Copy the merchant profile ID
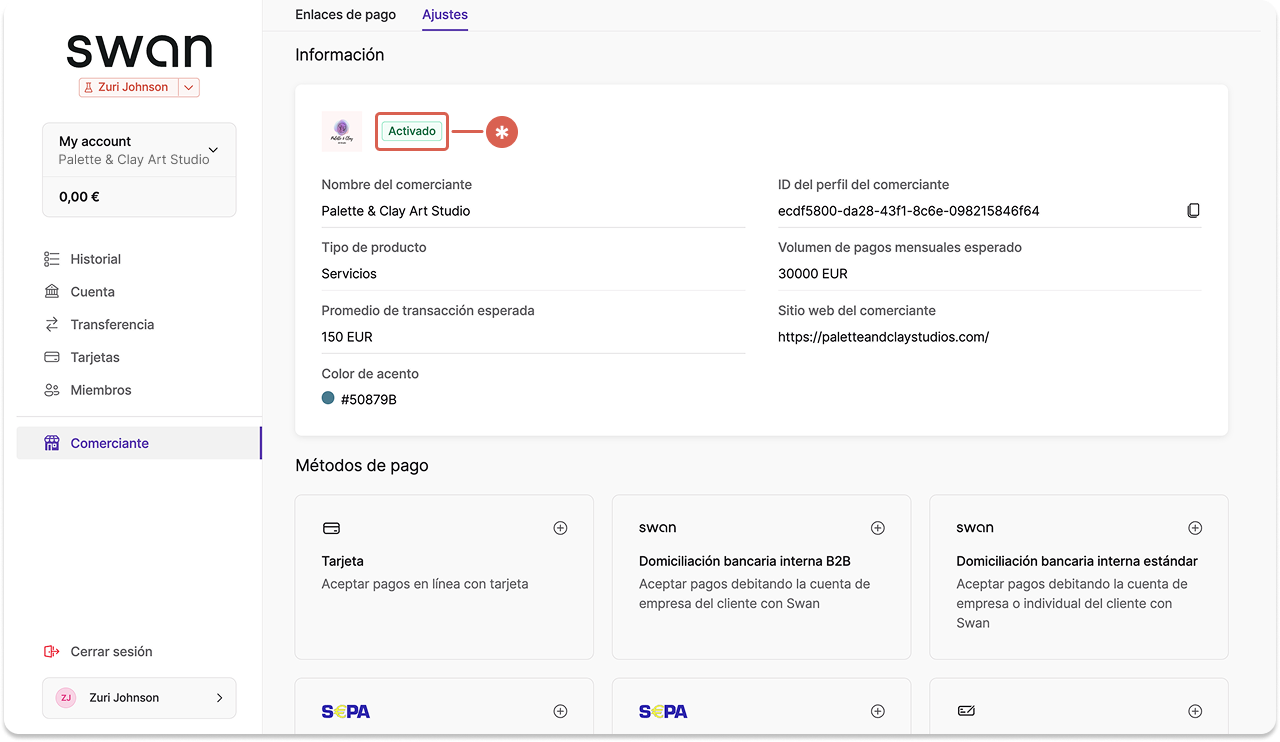 point(1193,211)
